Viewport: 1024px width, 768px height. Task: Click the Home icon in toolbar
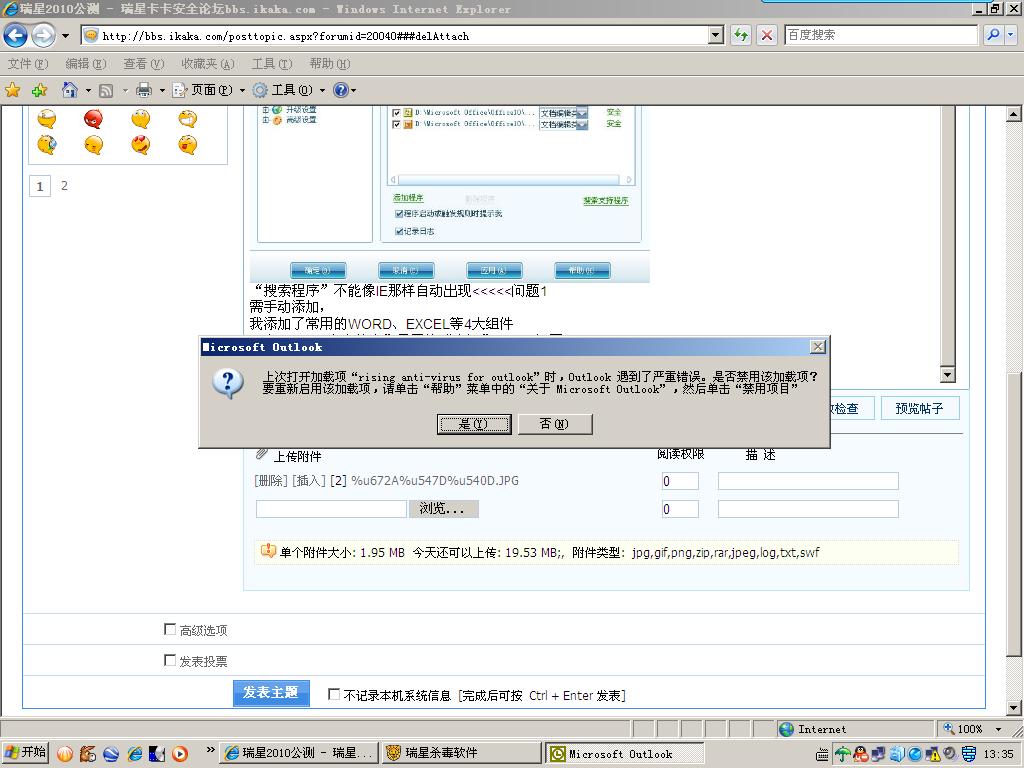point(70,90)
